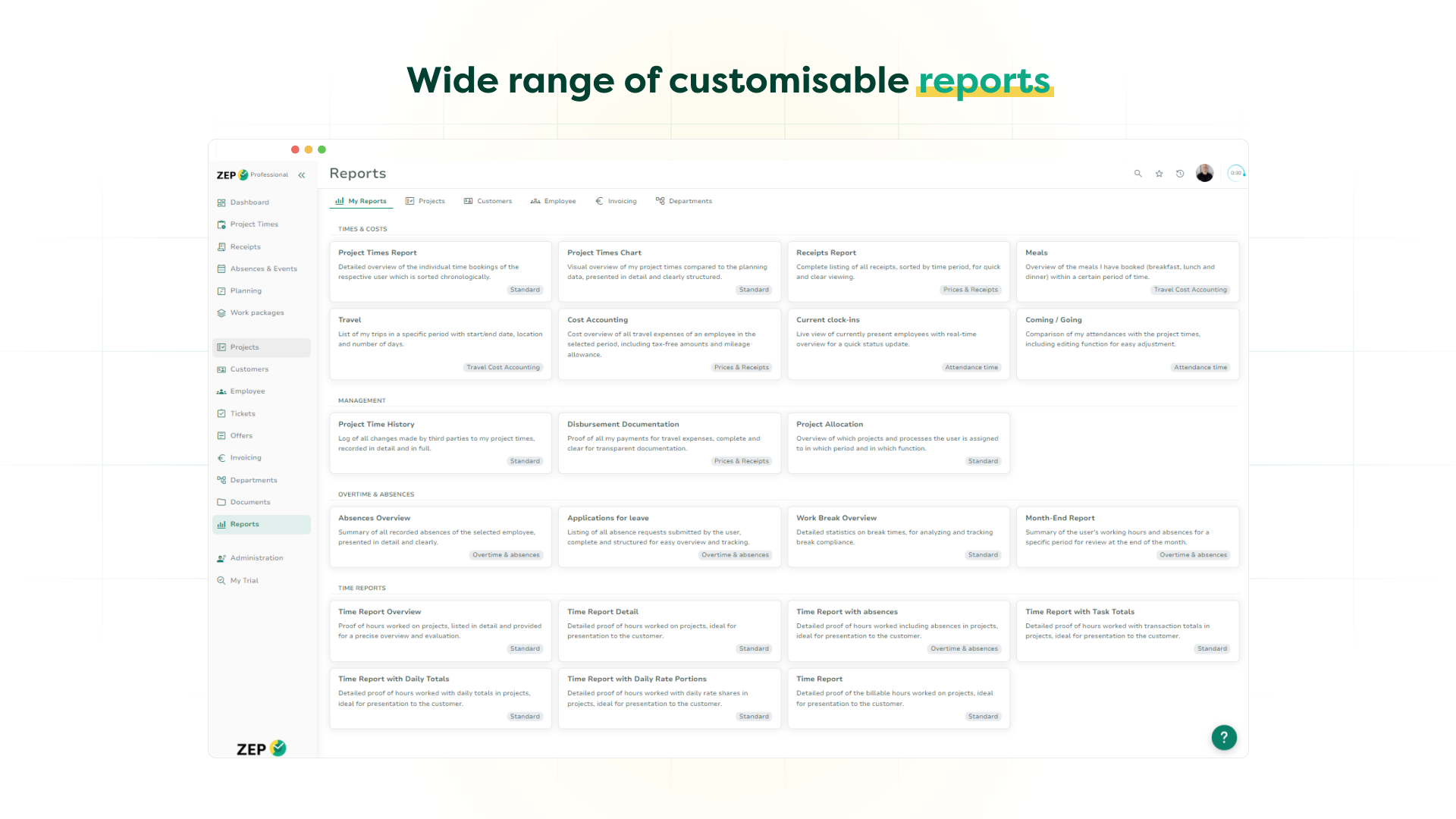The width and height of the screenshot is (1456, 819).
Task: Click My Trial in the sidebar
Action: coord(244,581)
